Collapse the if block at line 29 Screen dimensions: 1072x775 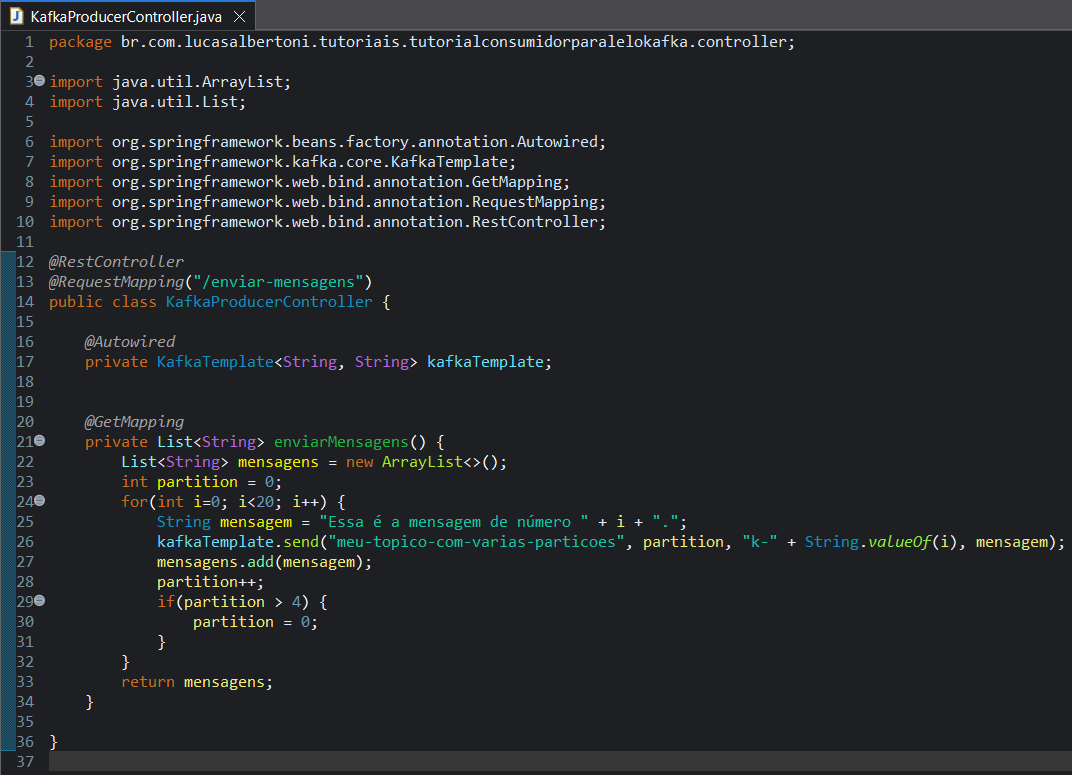click(x=38, y=600)
